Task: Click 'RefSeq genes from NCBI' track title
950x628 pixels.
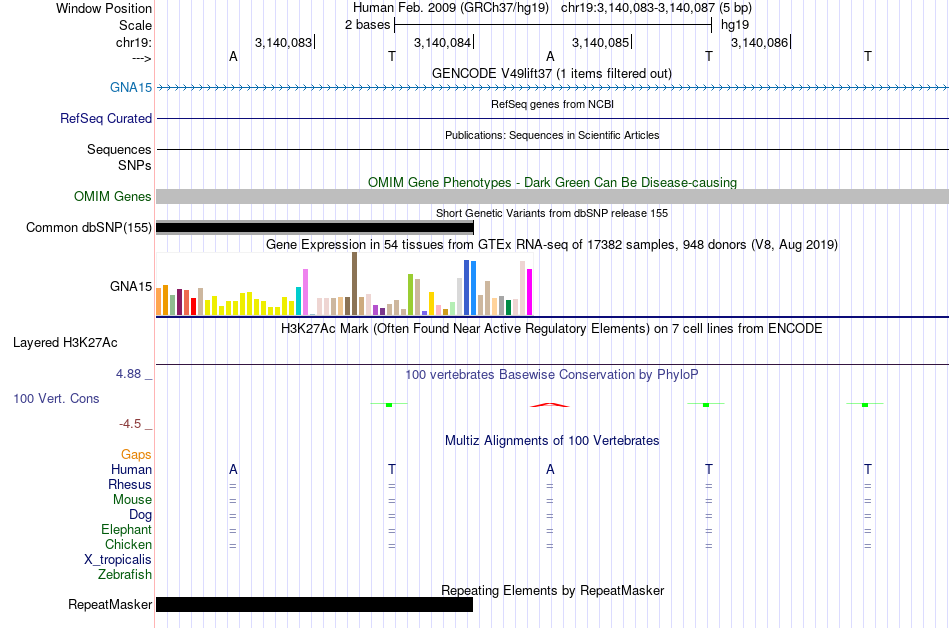Action: (x=552, y=104)
